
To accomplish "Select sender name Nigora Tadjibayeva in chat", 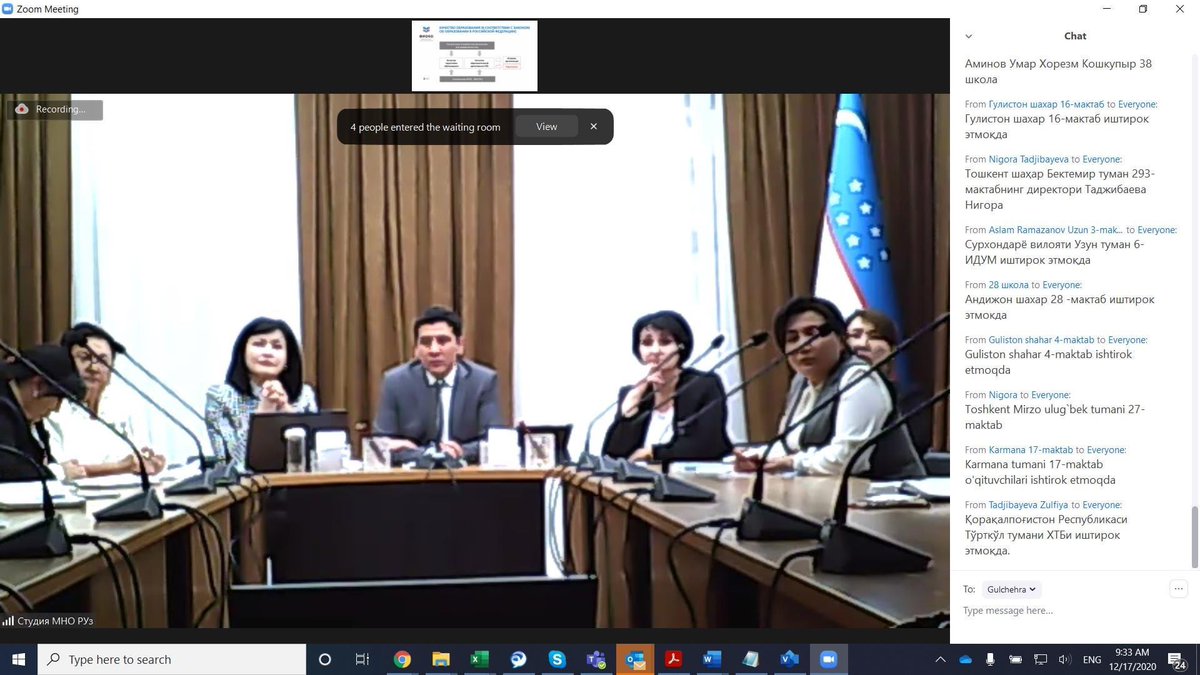I will pos(1029,159).
